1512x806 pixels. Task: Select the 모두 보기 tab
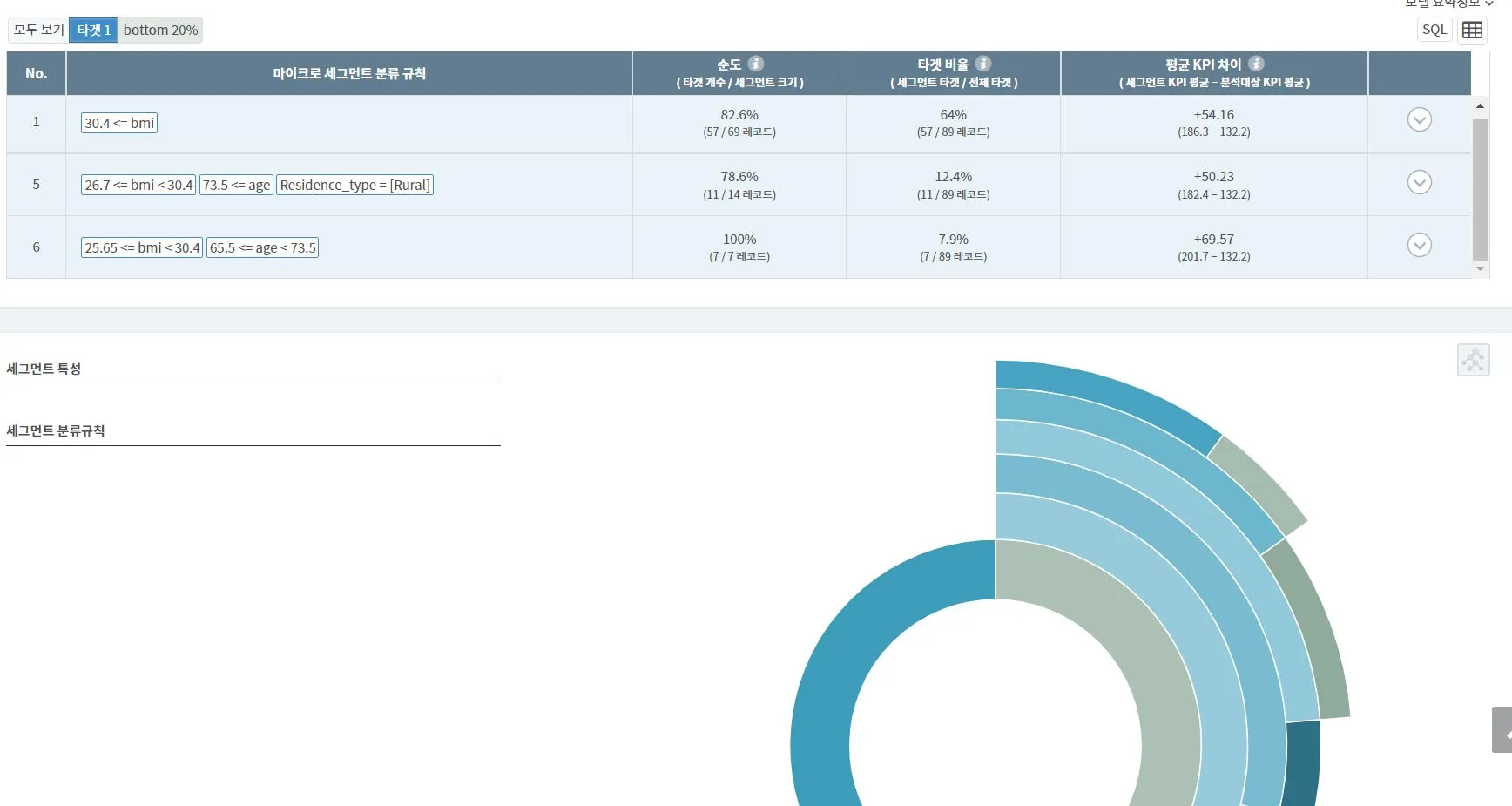click(x=39, y=30)
